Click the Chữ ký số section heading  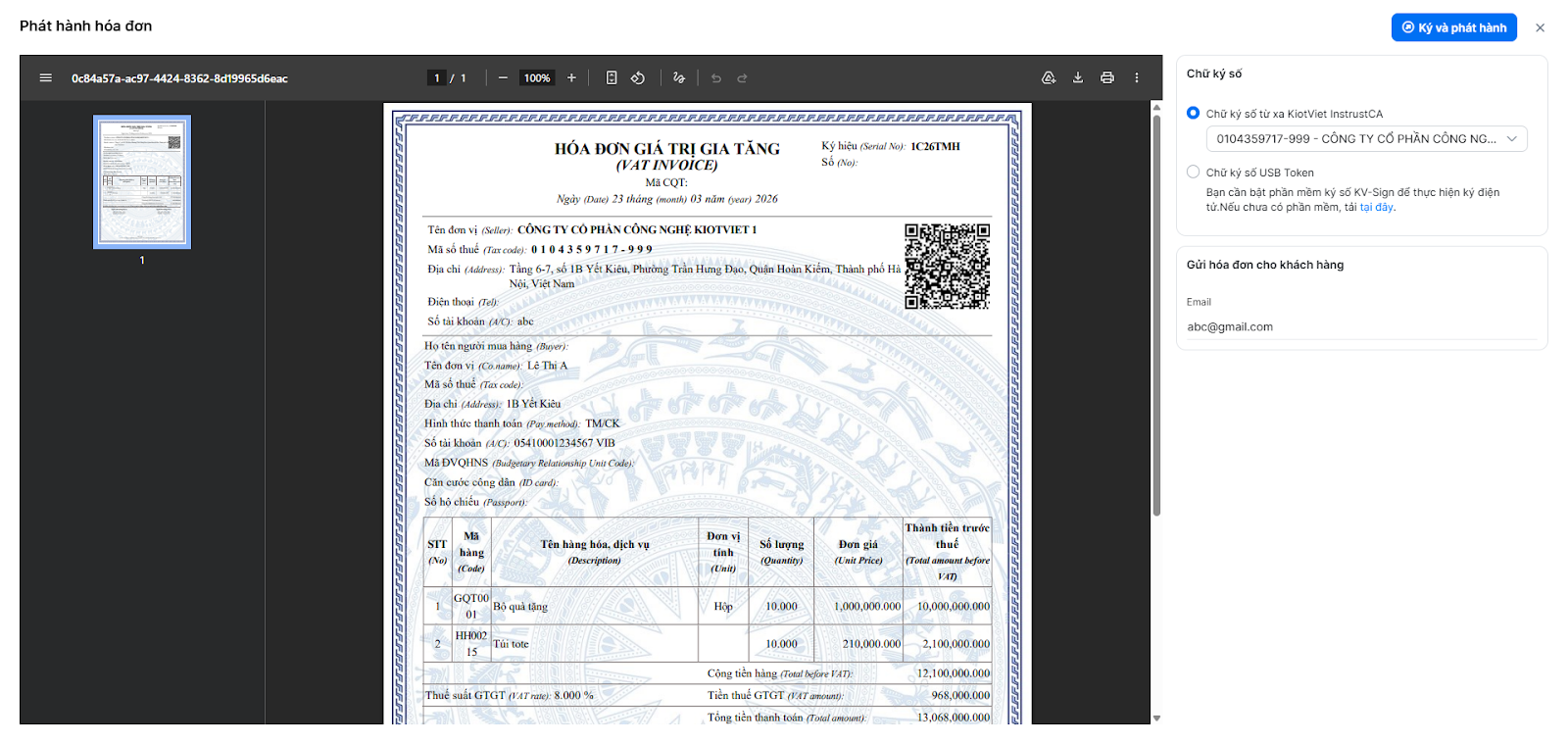coord(1214,74)
